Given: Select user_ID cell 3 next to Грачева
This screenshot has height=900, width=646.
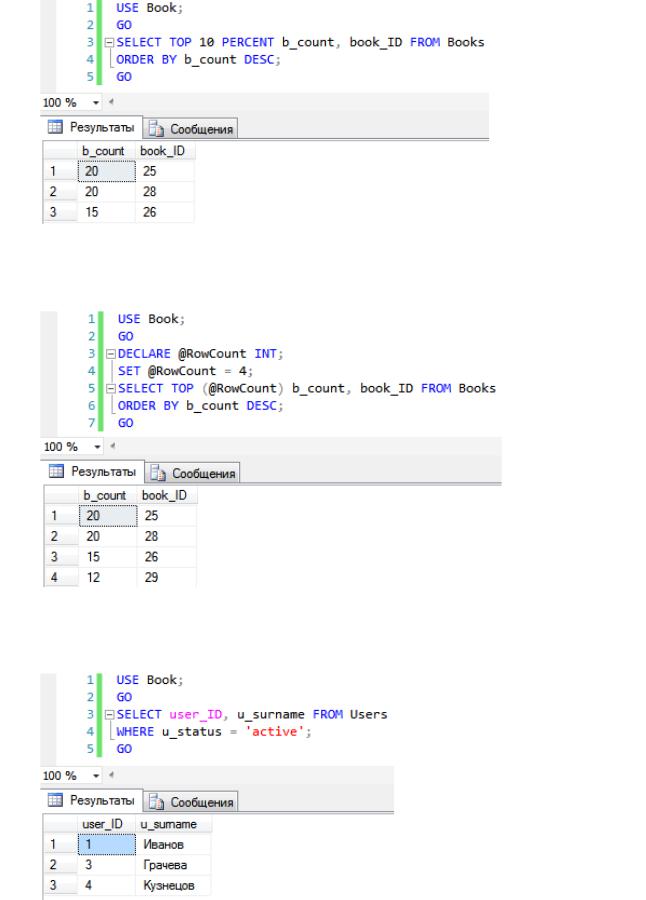Looking at the screenshot, I should 106,865.
